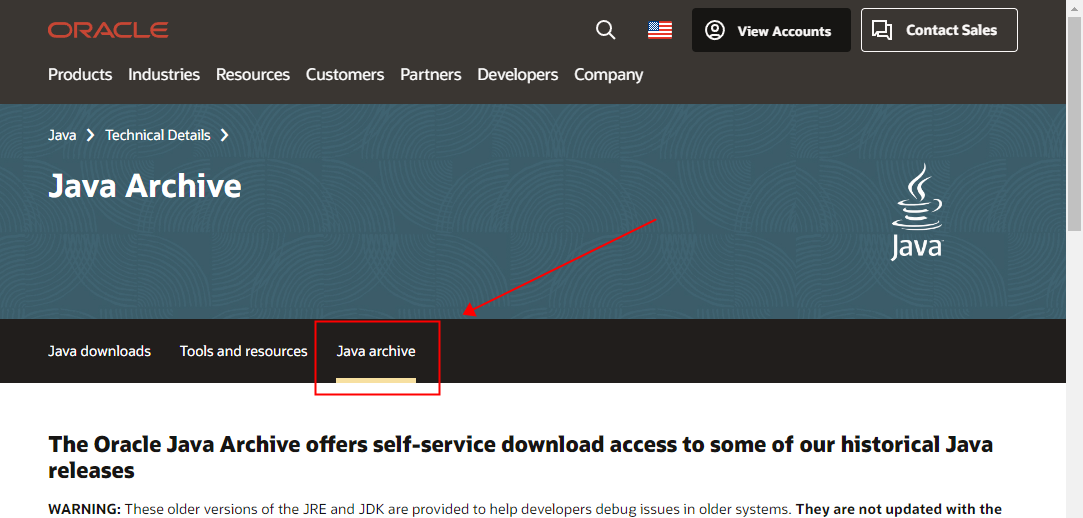Switch to the Tools and resources tab

(243, 351)
